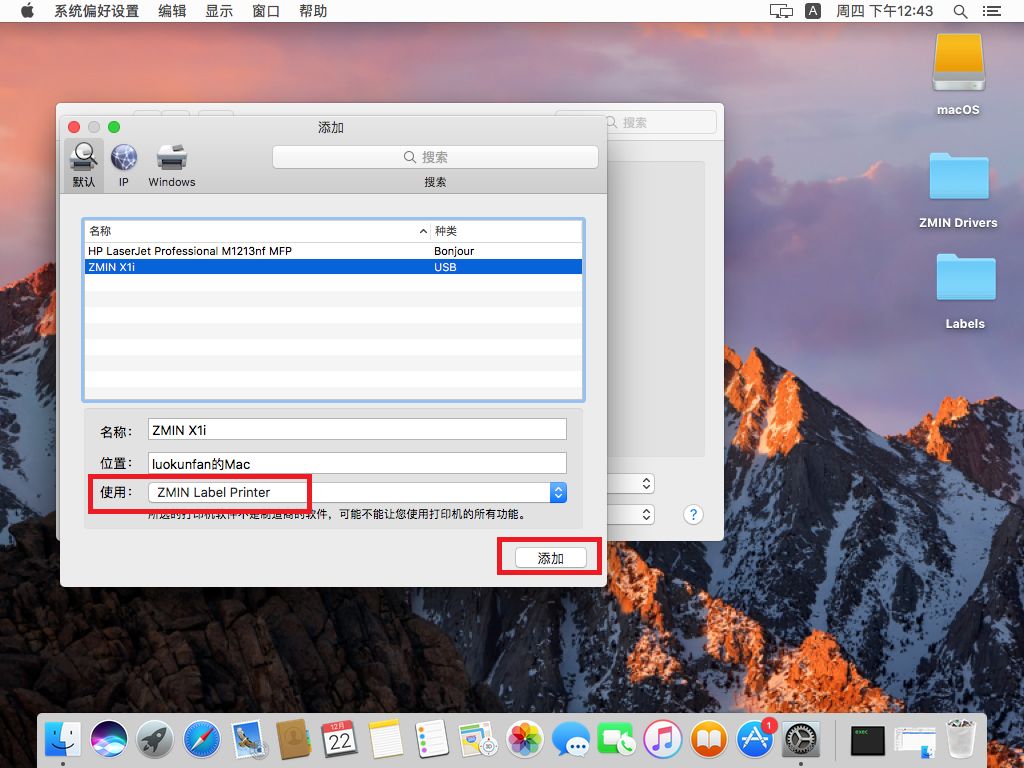1024x768 pixels.
Task: Open Trash from the Dock
Action: click(x=961, y=739)
